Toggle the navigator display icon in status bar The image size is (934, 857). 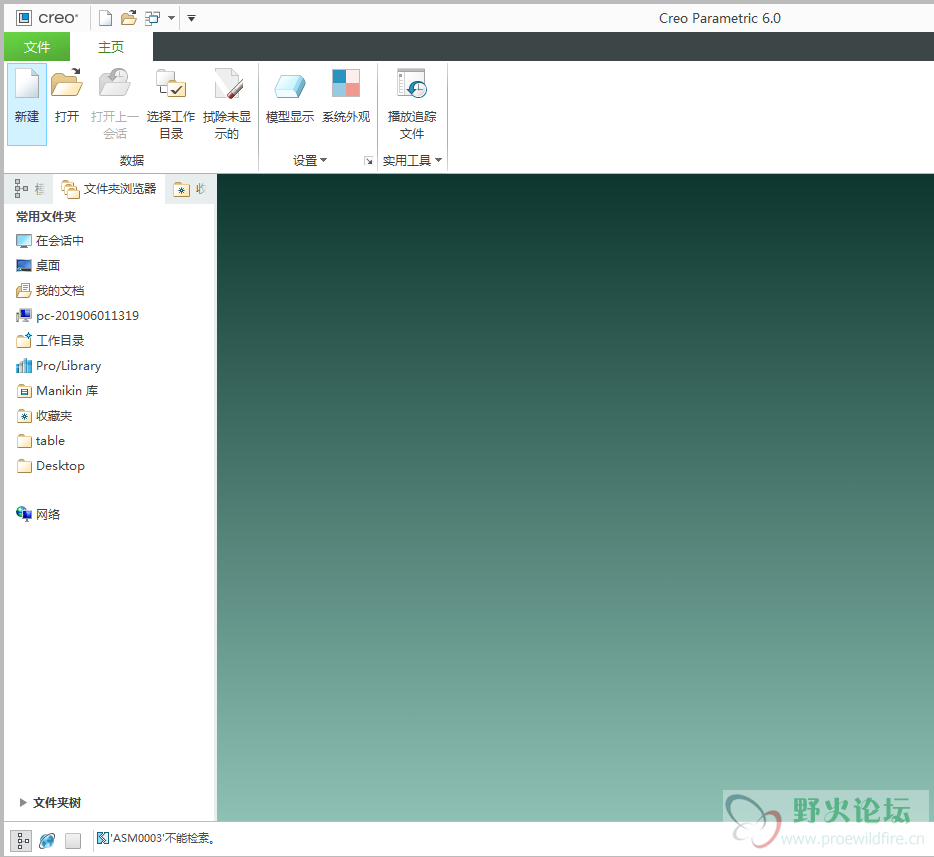(x=21, y=840)
